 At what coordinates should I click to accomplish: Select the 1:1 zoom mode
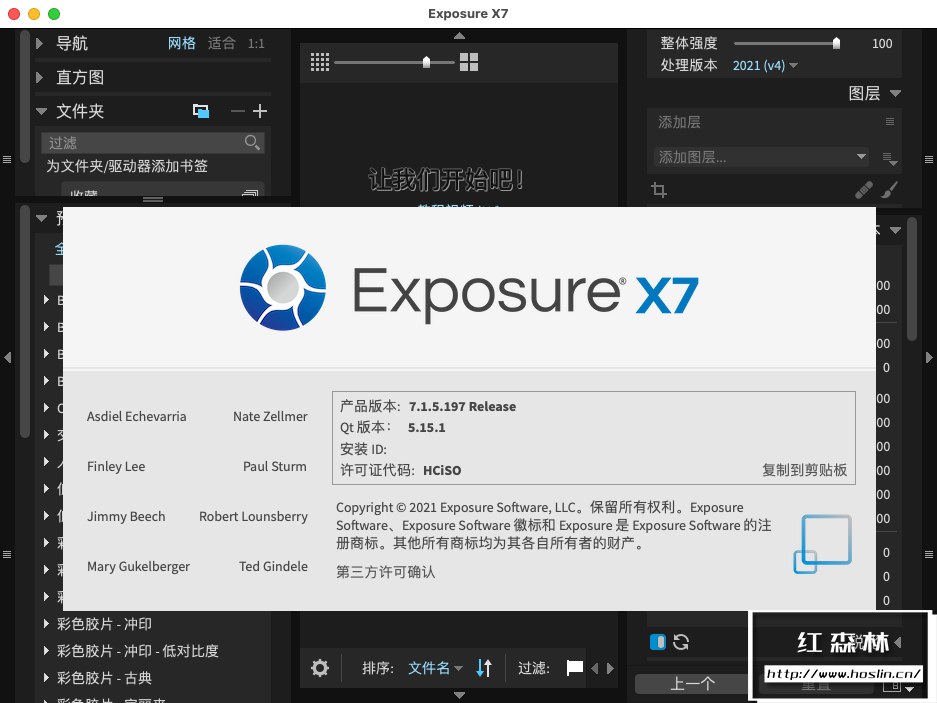[x=256, y=44]
